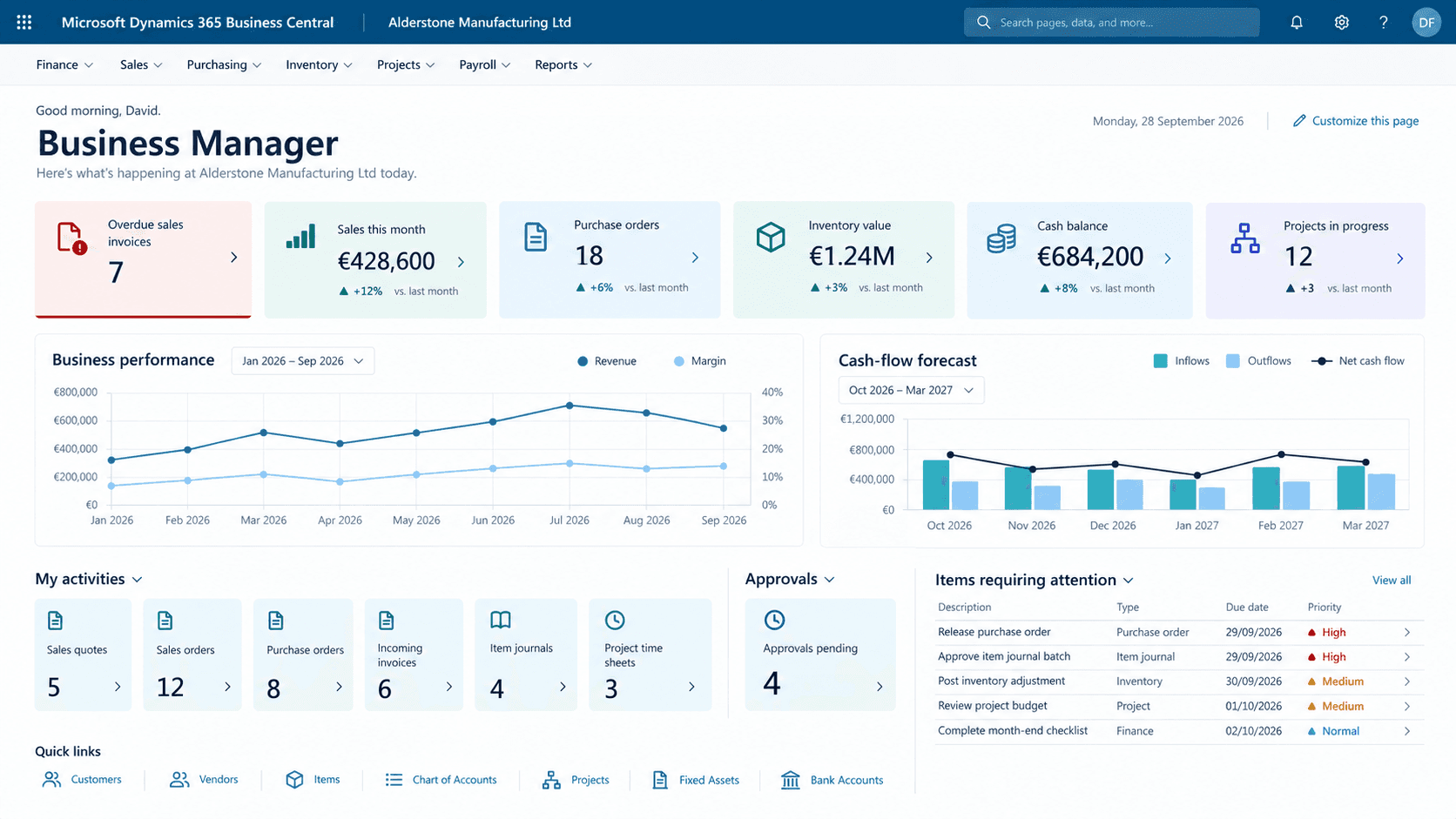Toggle the Outflows legend item
Image resolution: width=1456 pixels, height=819 pixels.
(x=1258, y=361)
